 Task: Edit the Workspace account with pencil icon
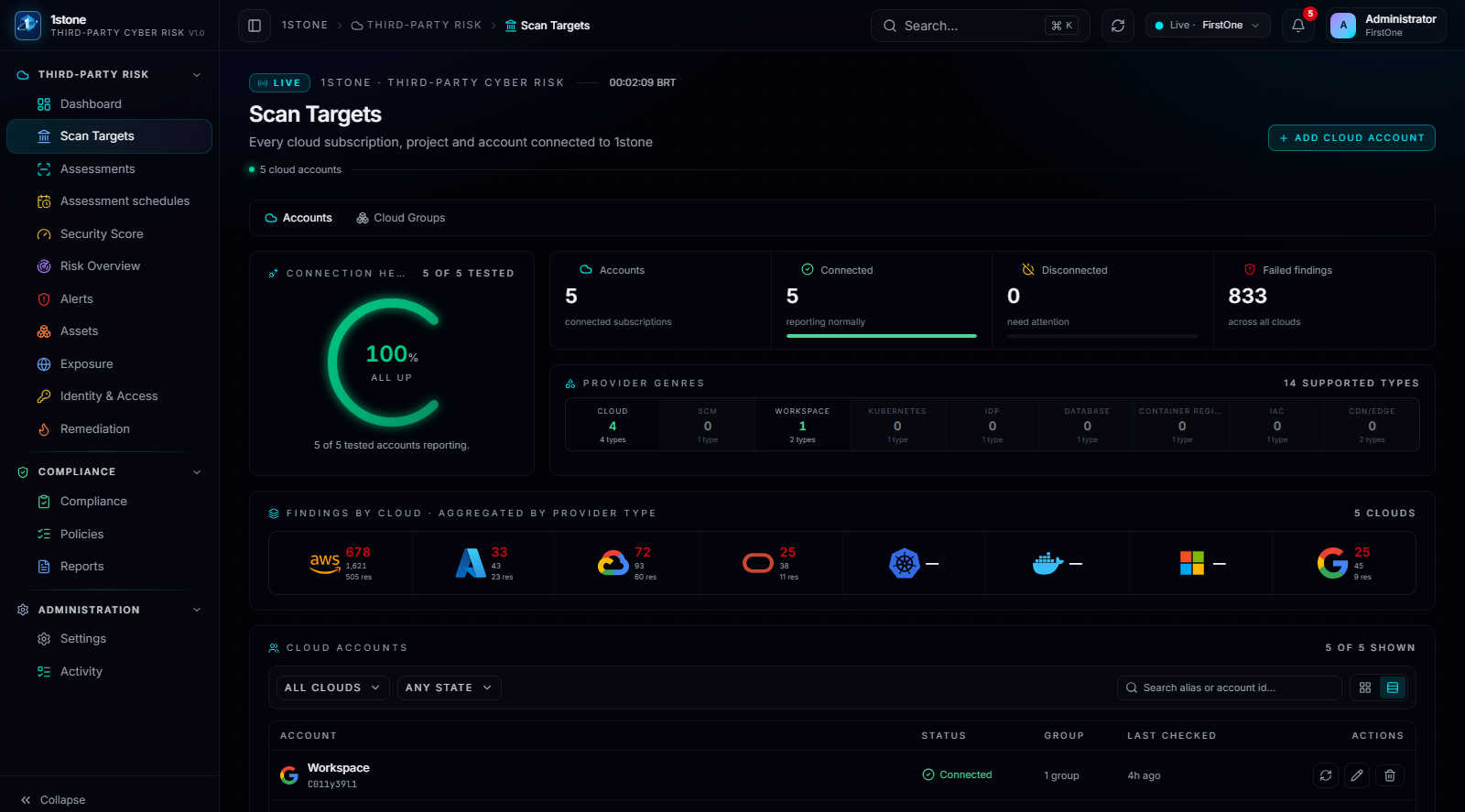1358,775
